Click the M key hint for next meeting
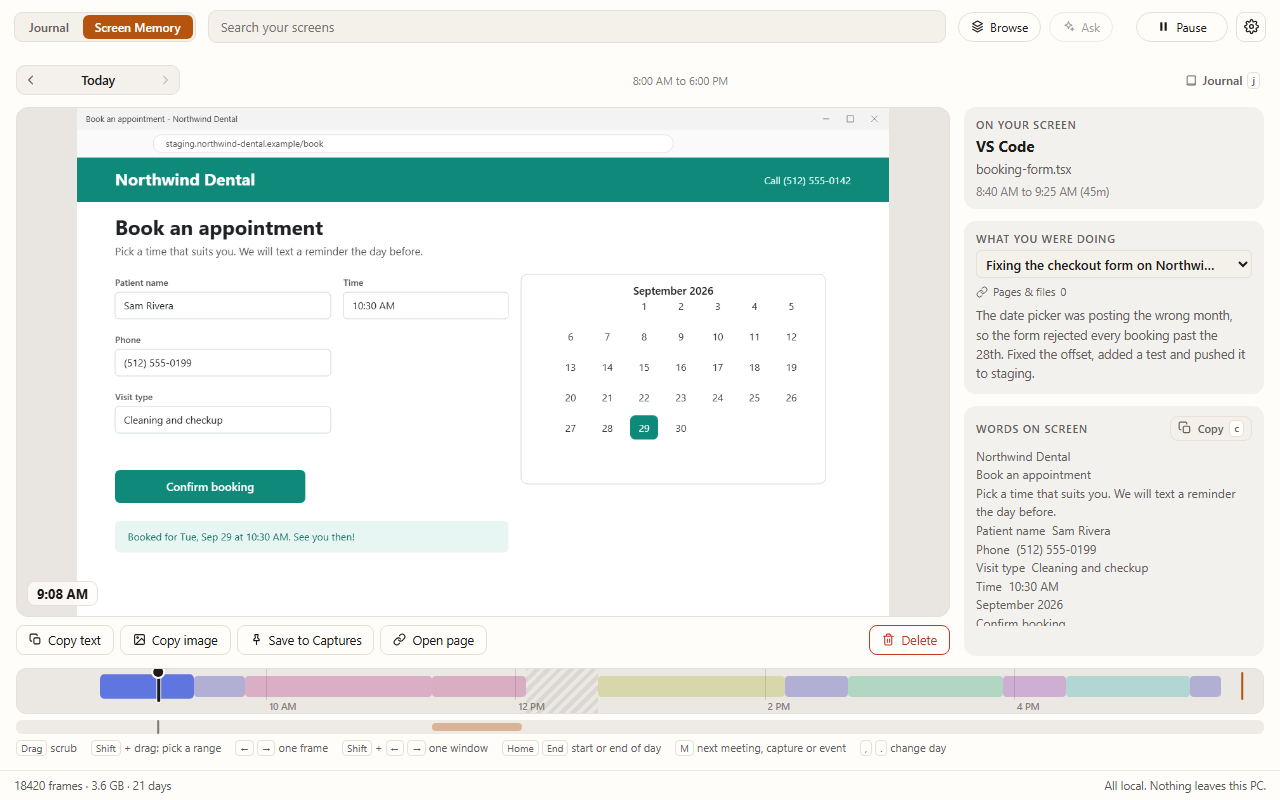Screen dimensions: 1280x800 684,748
